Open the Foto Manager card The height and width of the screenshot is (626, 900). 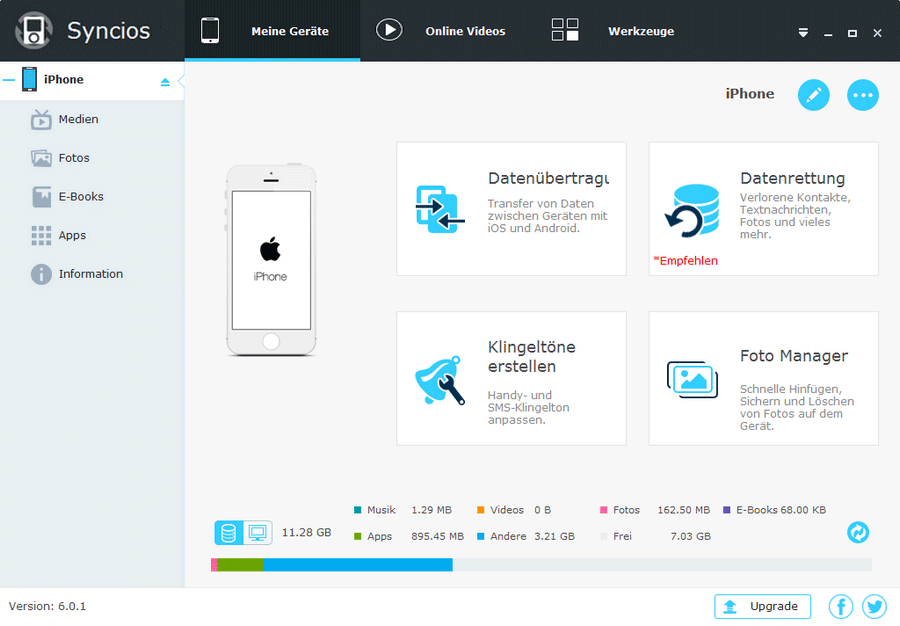(763, 378)
